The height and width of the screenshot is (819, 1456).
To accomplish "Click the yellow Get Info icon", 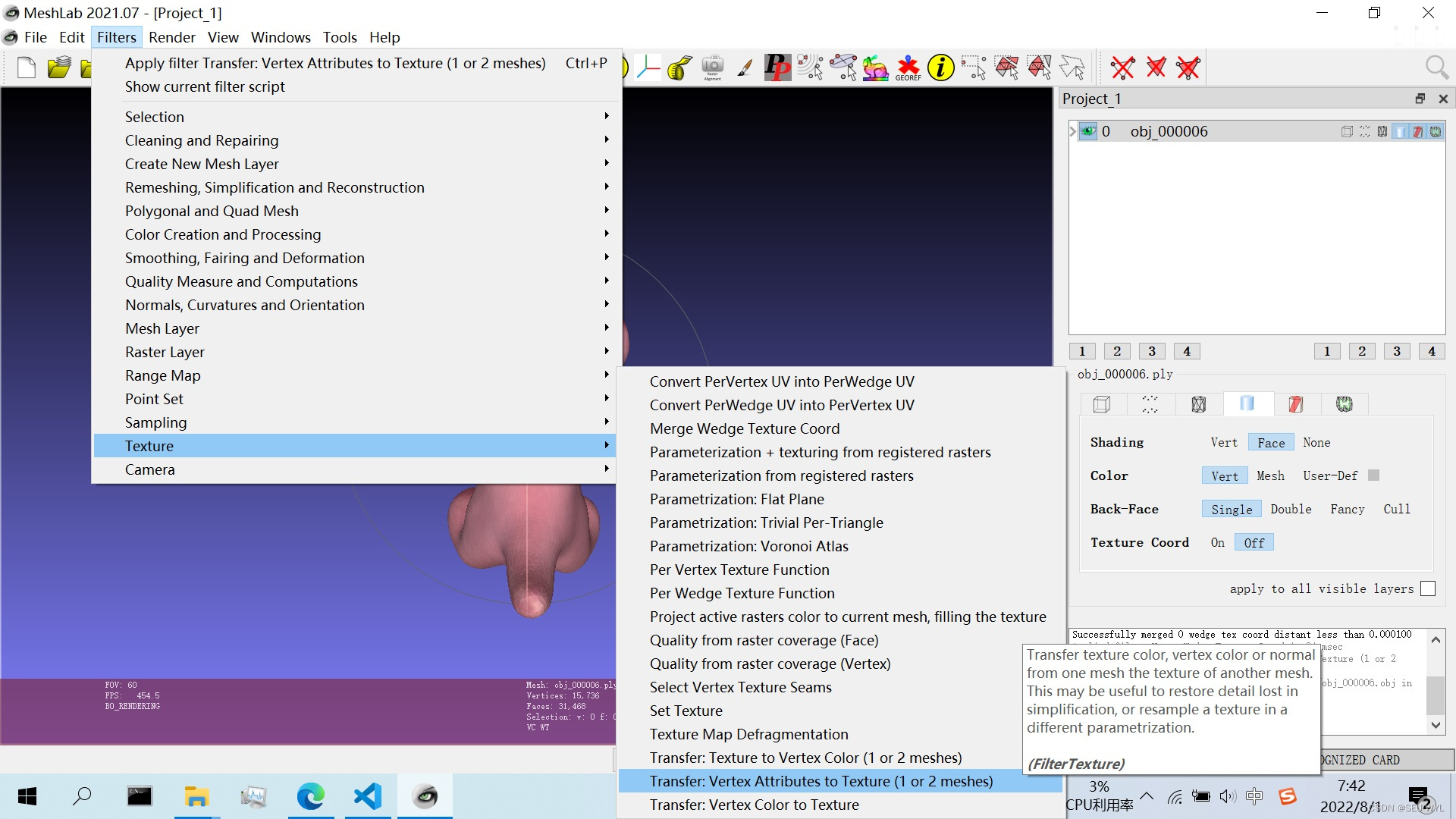I will pyautogui.click(x=940, y=67).
